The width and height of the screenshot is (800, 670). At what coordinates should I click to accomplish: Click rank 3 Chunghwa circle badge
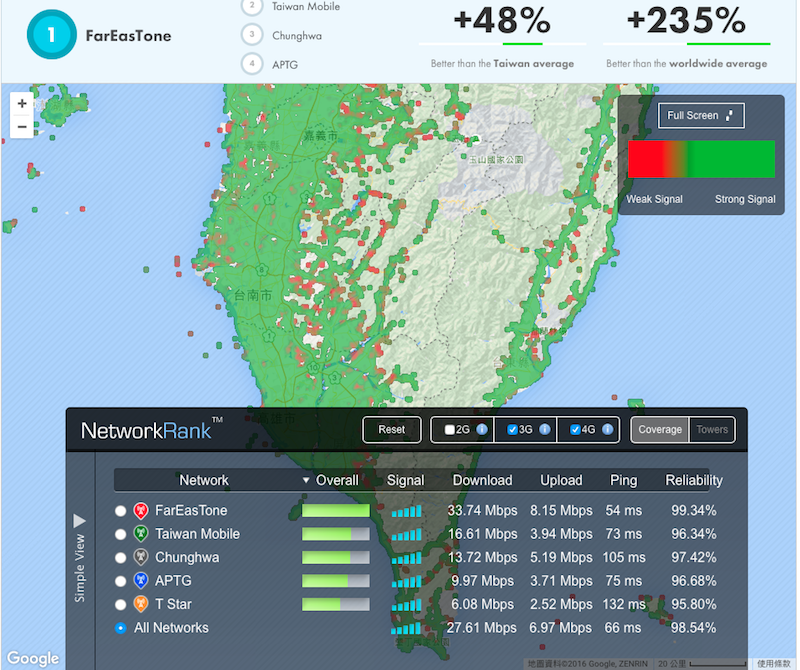tap(252, 35)
